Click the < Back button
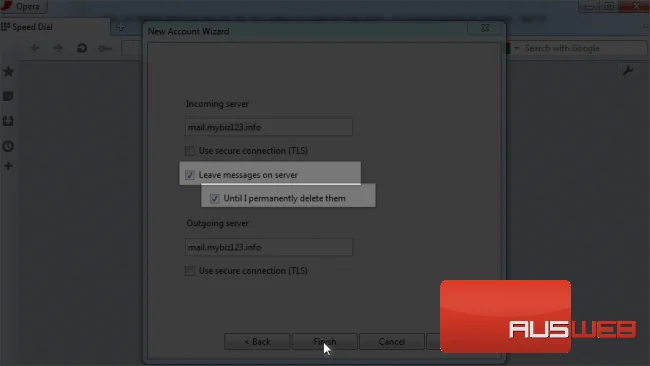Screen dimensions: 650x366 pyautogui.click(x=257, y=342)
